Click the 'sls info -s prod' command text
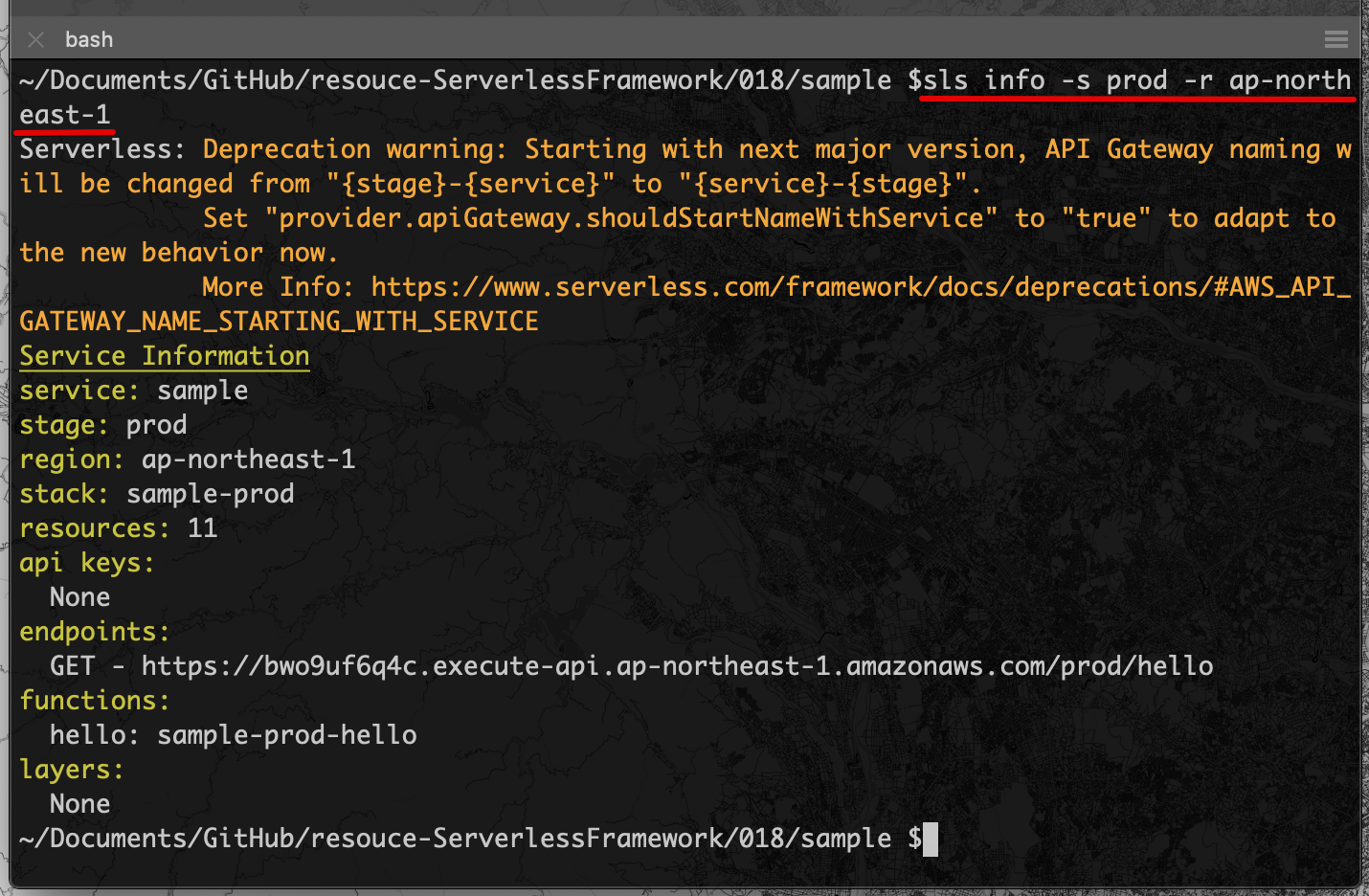1369x896 pixels. 1045,80
